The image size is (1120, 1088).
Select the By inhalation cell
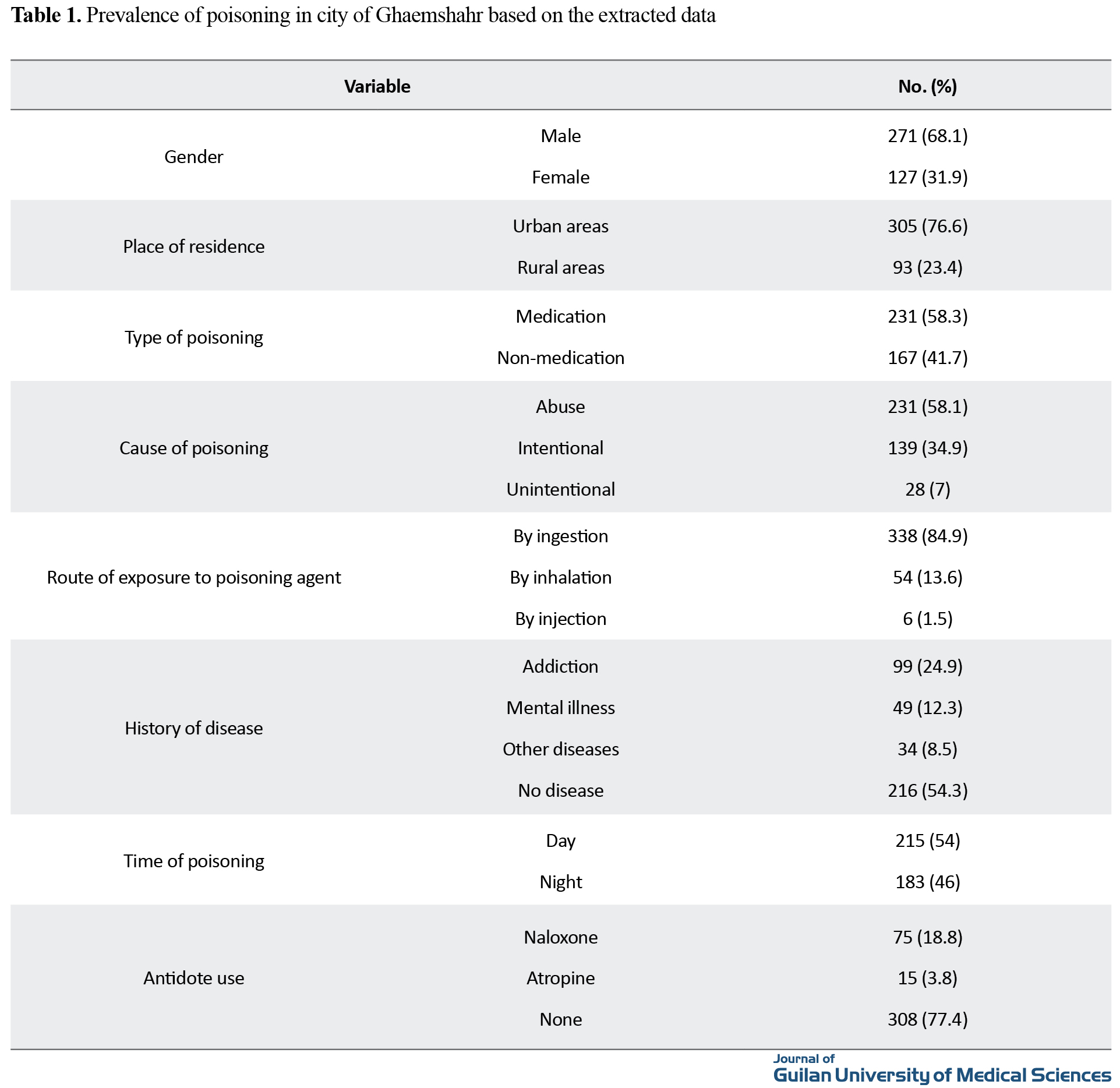pyautogui.click(x=560, y=577)
